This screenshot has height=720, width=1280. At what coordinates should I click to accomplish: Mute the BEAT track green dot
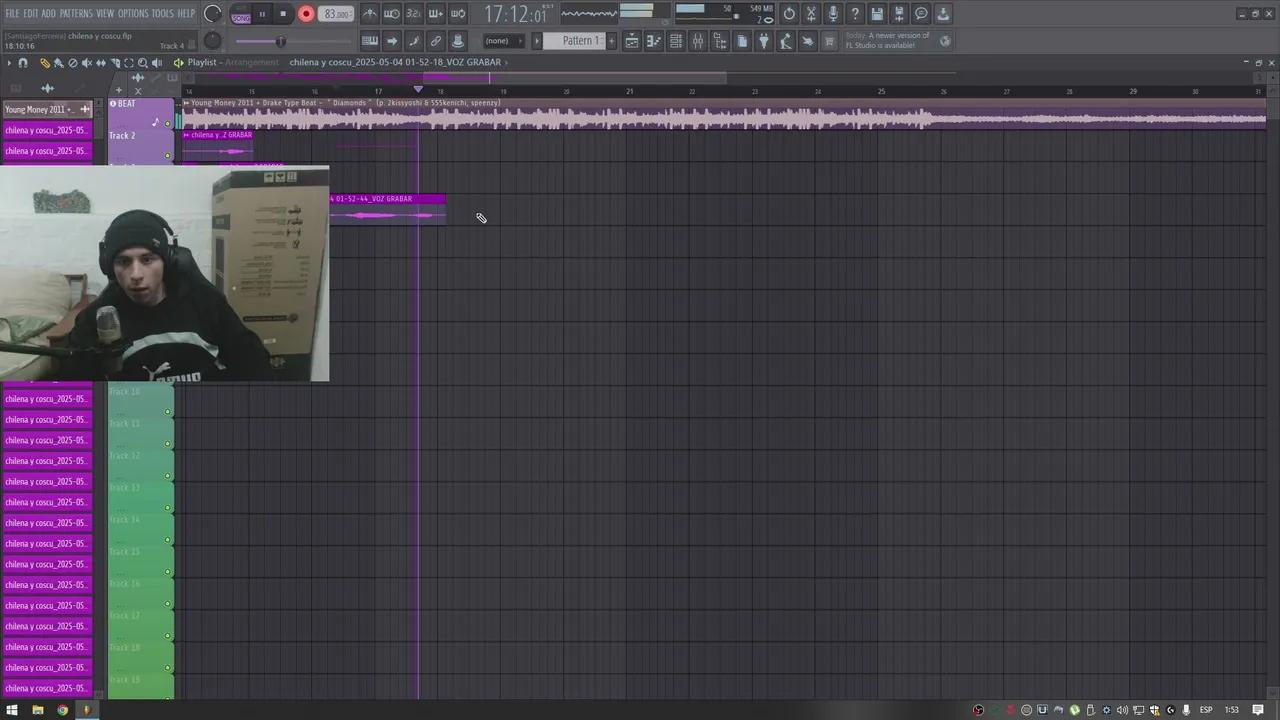[x=168, y=125]
